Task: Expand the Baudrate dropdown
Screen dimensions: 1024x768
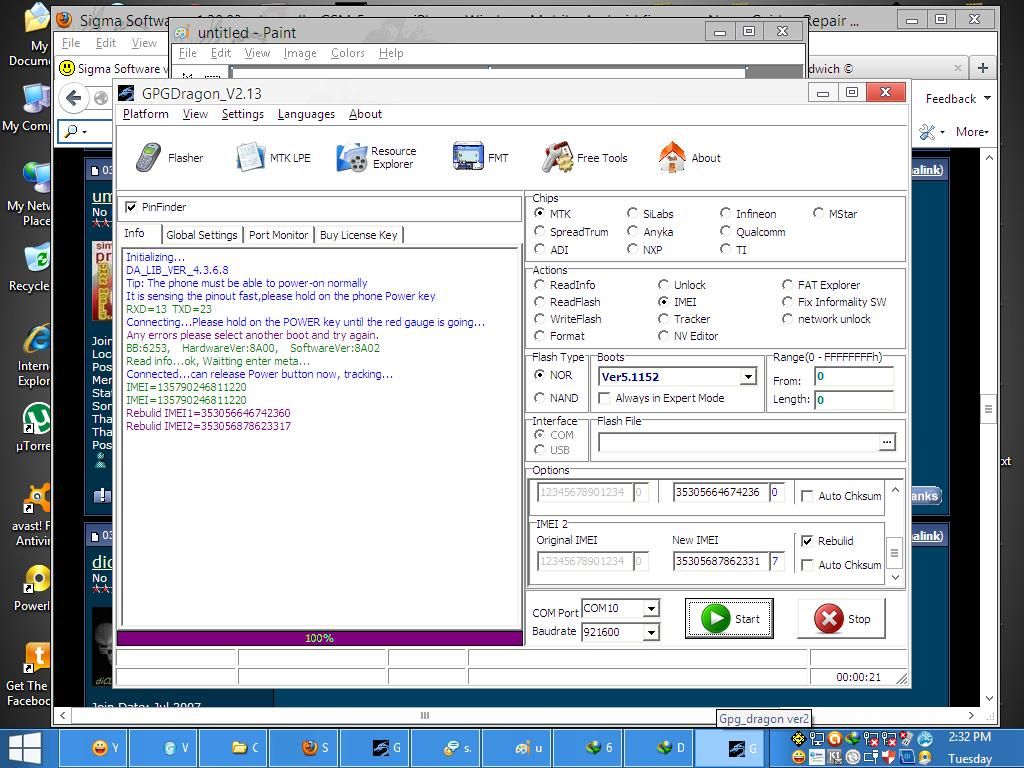Action: (650, 632)
